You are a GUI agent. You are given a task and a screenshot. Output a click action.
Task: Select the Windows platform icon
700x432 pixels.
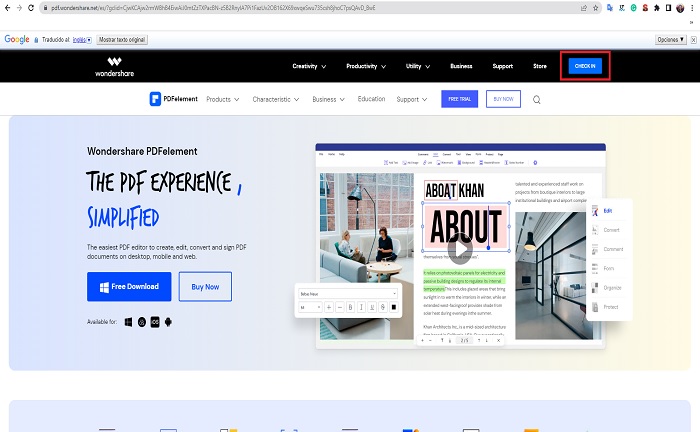click(x=128, y=322)
